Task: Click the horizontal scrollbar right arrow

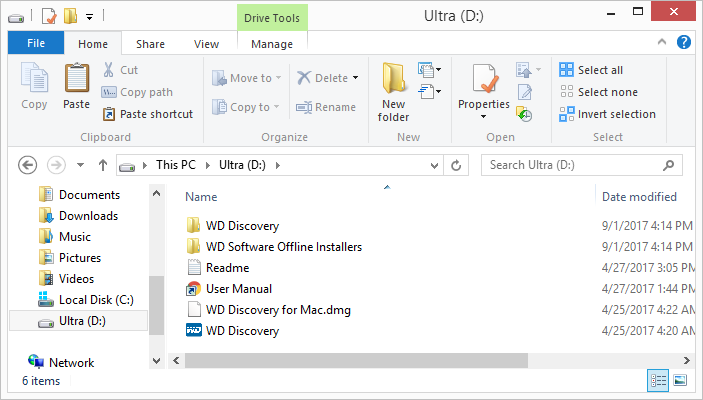Action: (x=686, y=361)
